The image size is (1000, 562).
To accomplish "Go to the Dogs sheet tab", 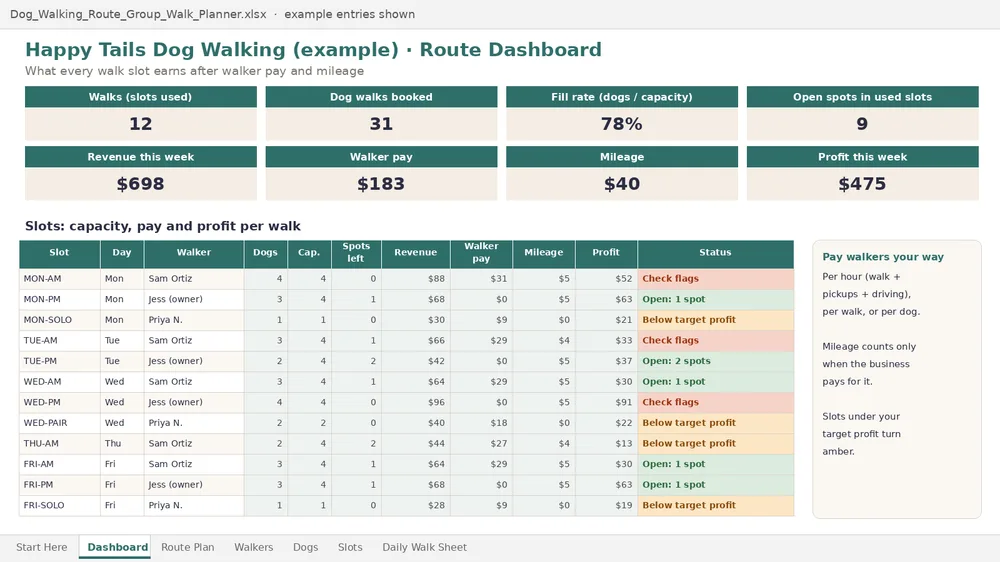I will pyautogui.click(x=305, y=547).
